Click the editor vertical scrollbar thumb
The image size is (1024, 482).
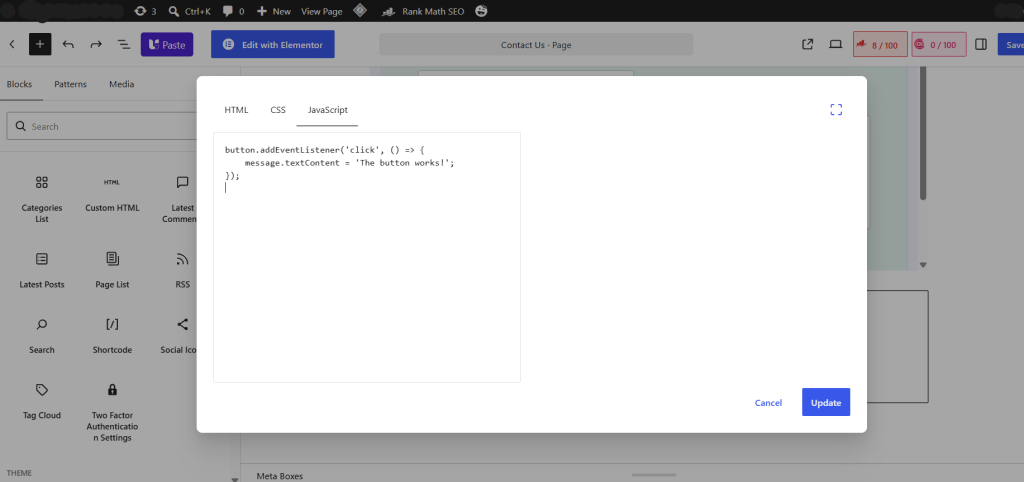click(923, 133)
